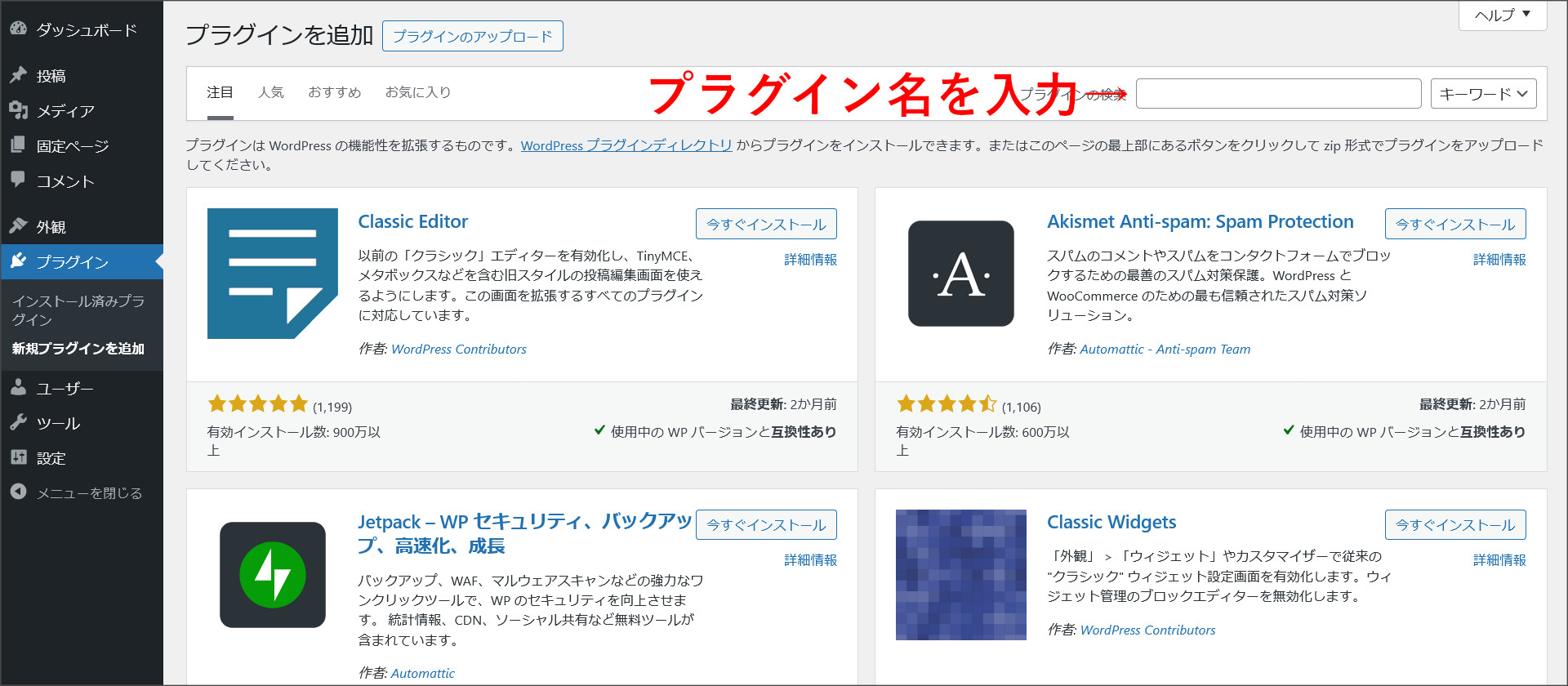Click the collapse menu arrow icon
This screenshot has width=1568, height=686.
tap(18, 492)
